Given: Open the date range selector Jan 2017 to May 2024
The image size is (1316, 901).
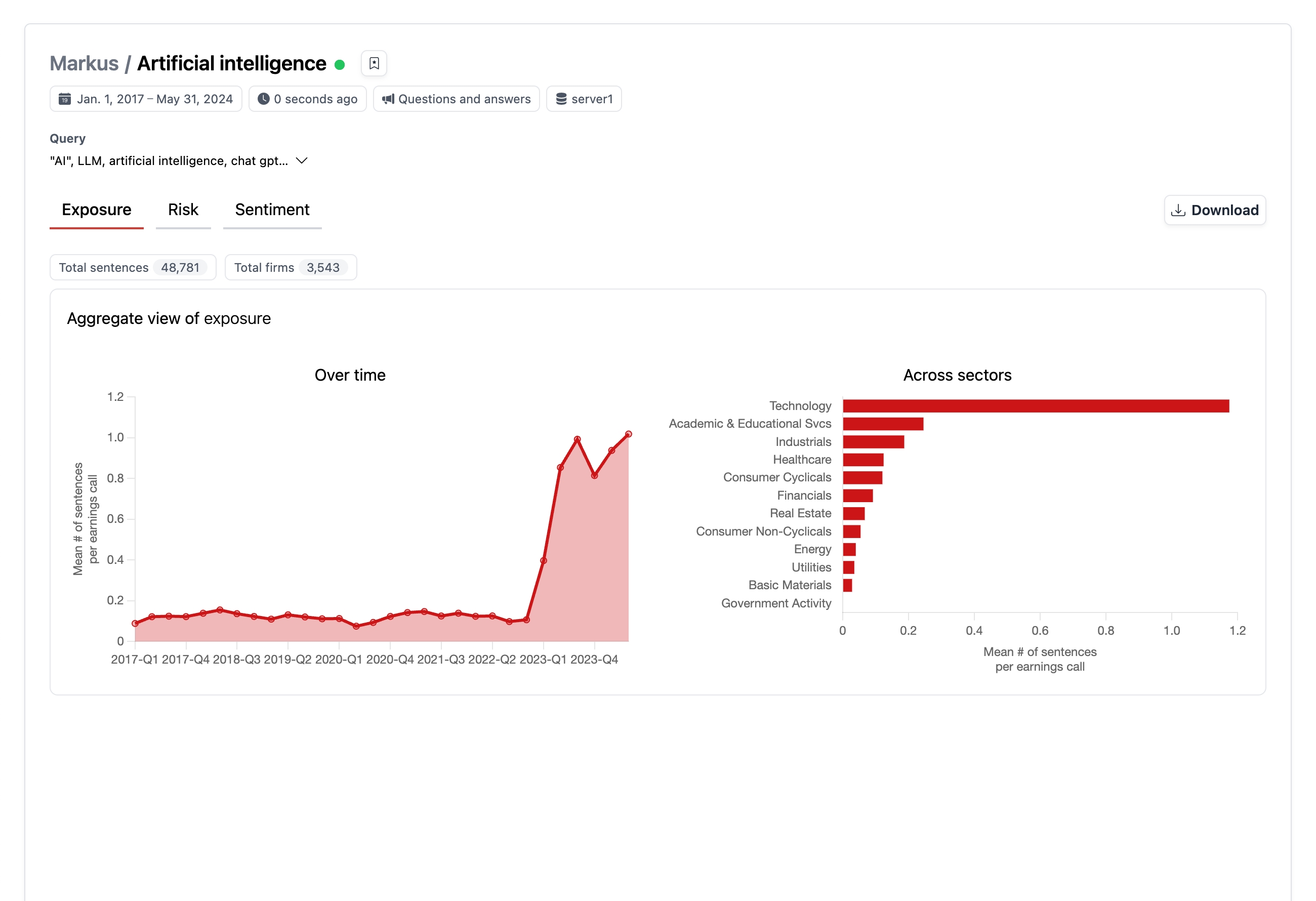Looking at the screenshot, I should pyautogui.click(x=146, y=99).
